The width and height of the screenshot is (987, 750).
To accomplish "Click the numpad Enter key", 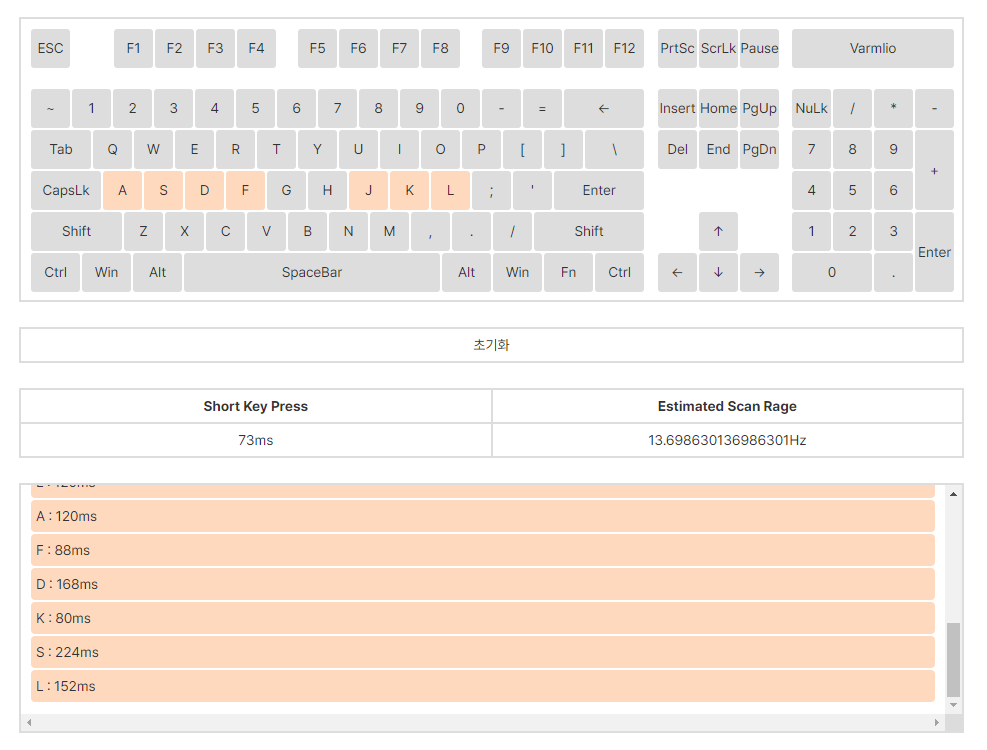I will click(x=934, y=252).
